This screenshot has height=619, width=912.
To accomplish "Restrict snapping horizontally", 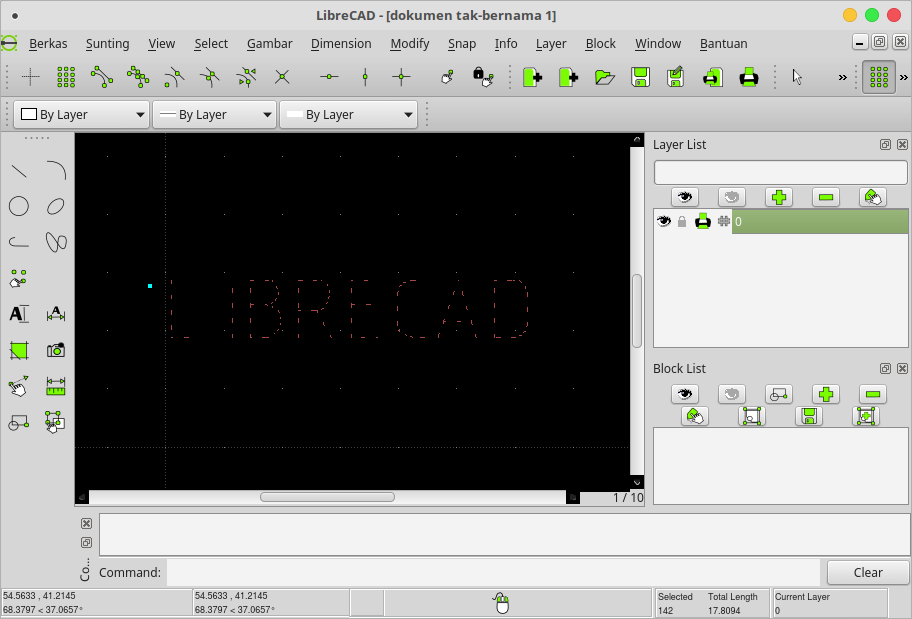I will pos(329,77).
